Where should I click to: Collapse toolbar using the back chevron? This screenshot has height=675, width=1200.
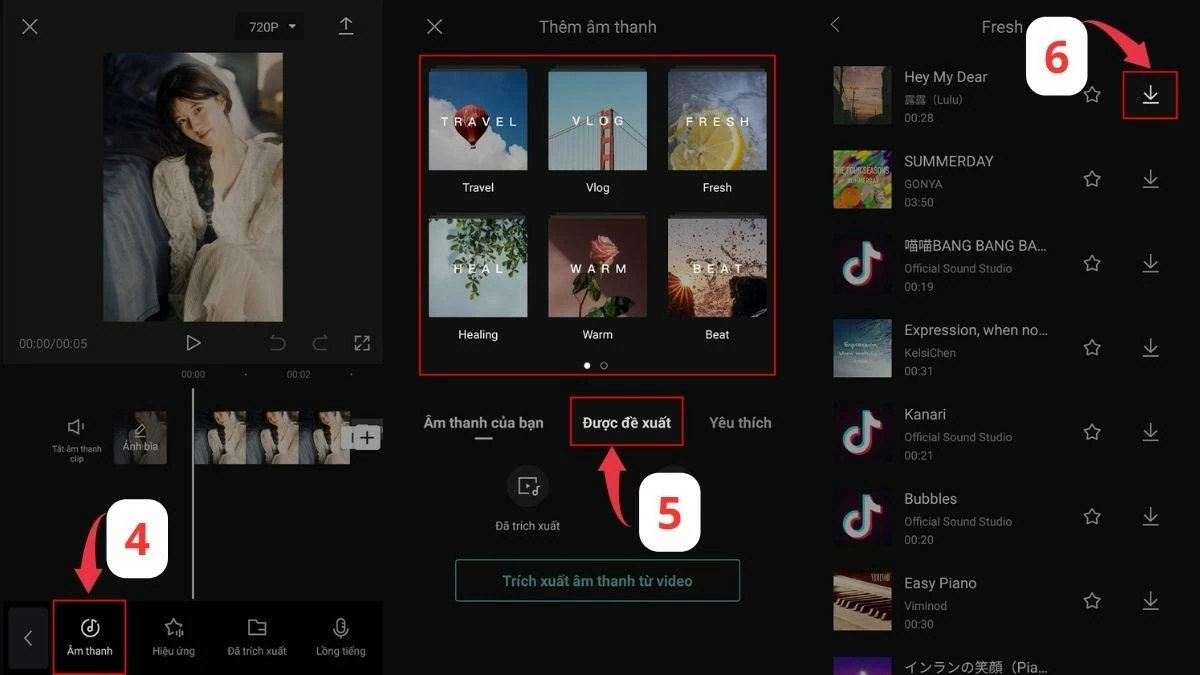click(28, 637)
